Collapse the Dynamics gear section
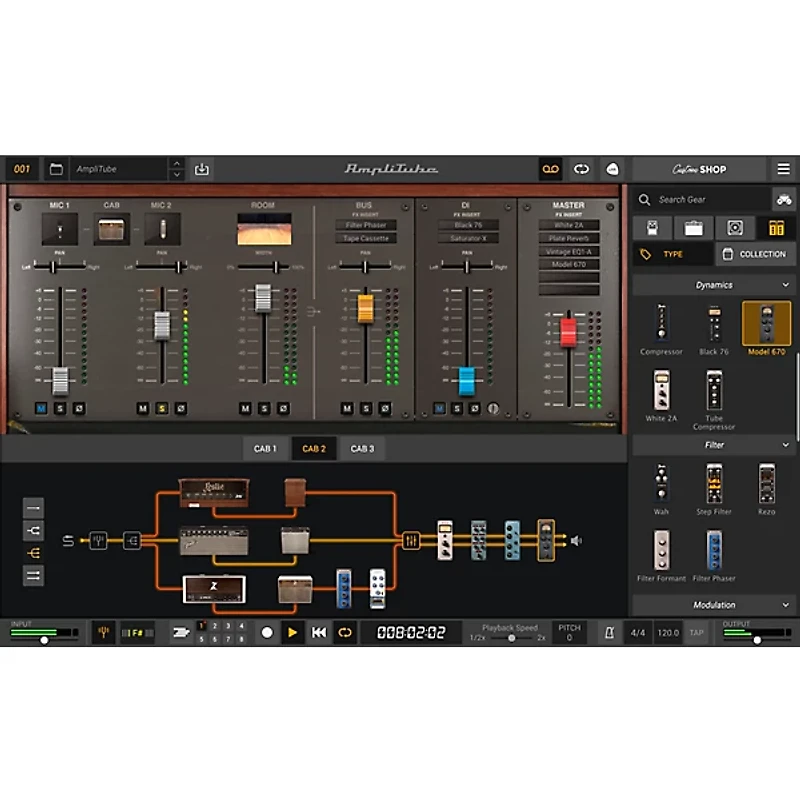800x800 pixels. [787, 285]
